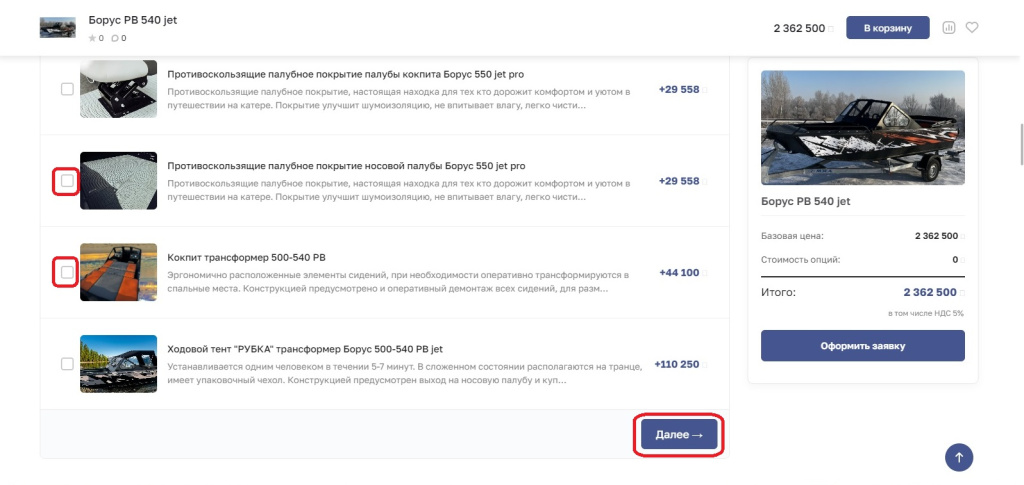1024x485 pixels.
Task: Open the small boat thumbnail in header
Action: [57, 27]
